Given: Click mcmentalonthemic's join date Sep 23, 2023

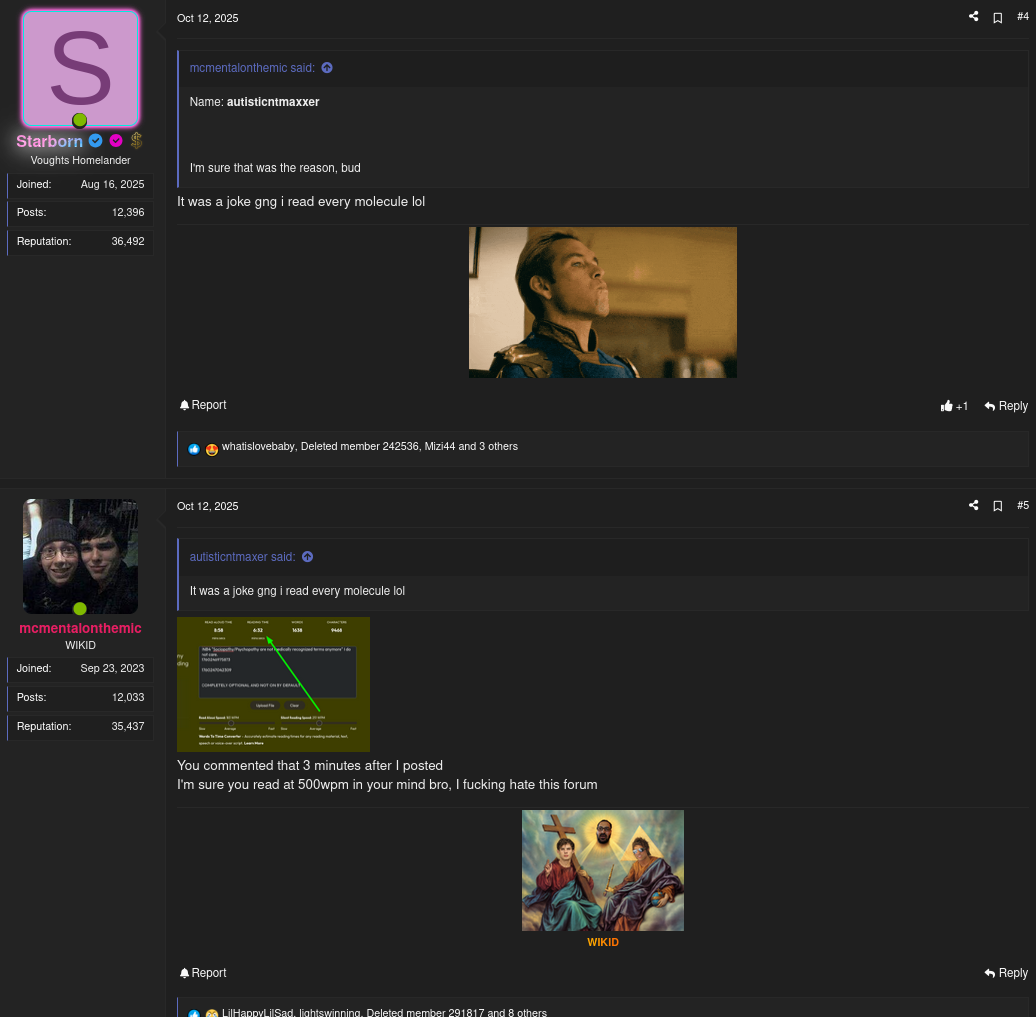Looking at the screenshot, I should (112, 668).
